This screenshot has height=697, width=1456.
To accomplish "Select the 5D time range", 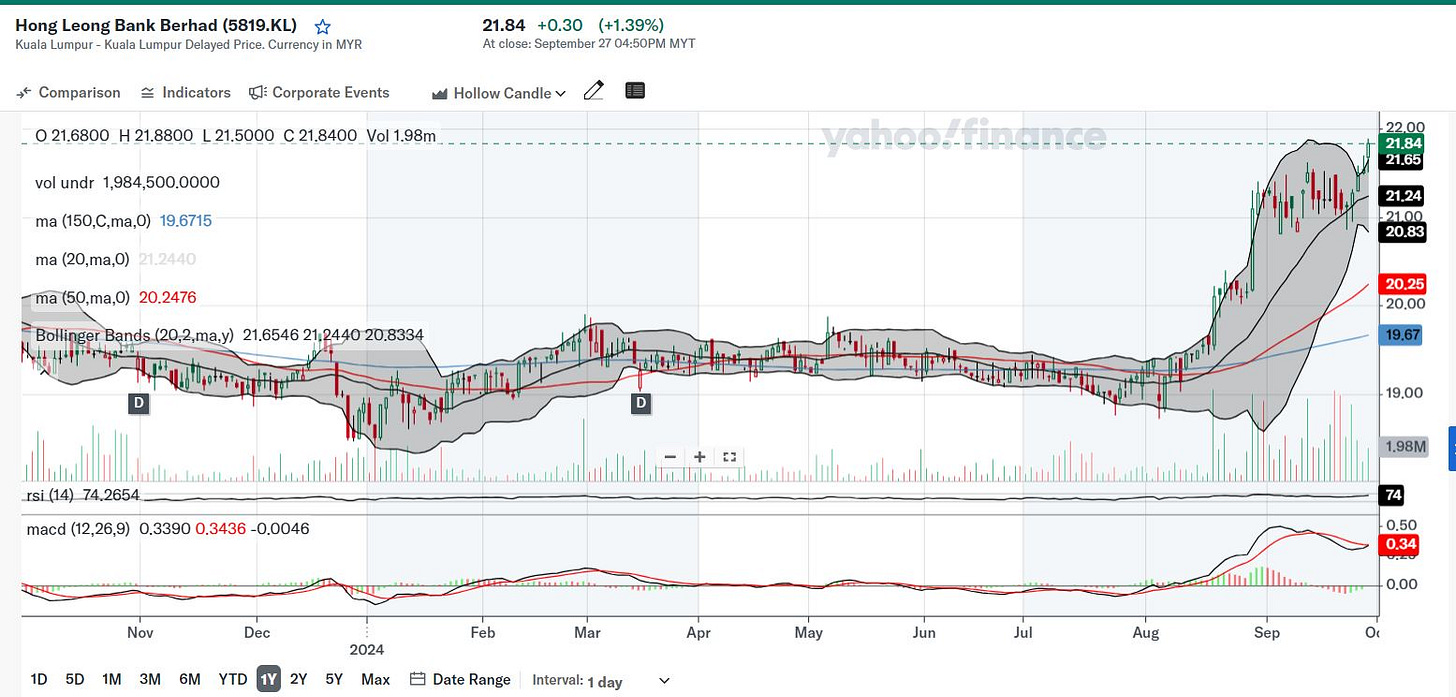I will pos(75,680).
